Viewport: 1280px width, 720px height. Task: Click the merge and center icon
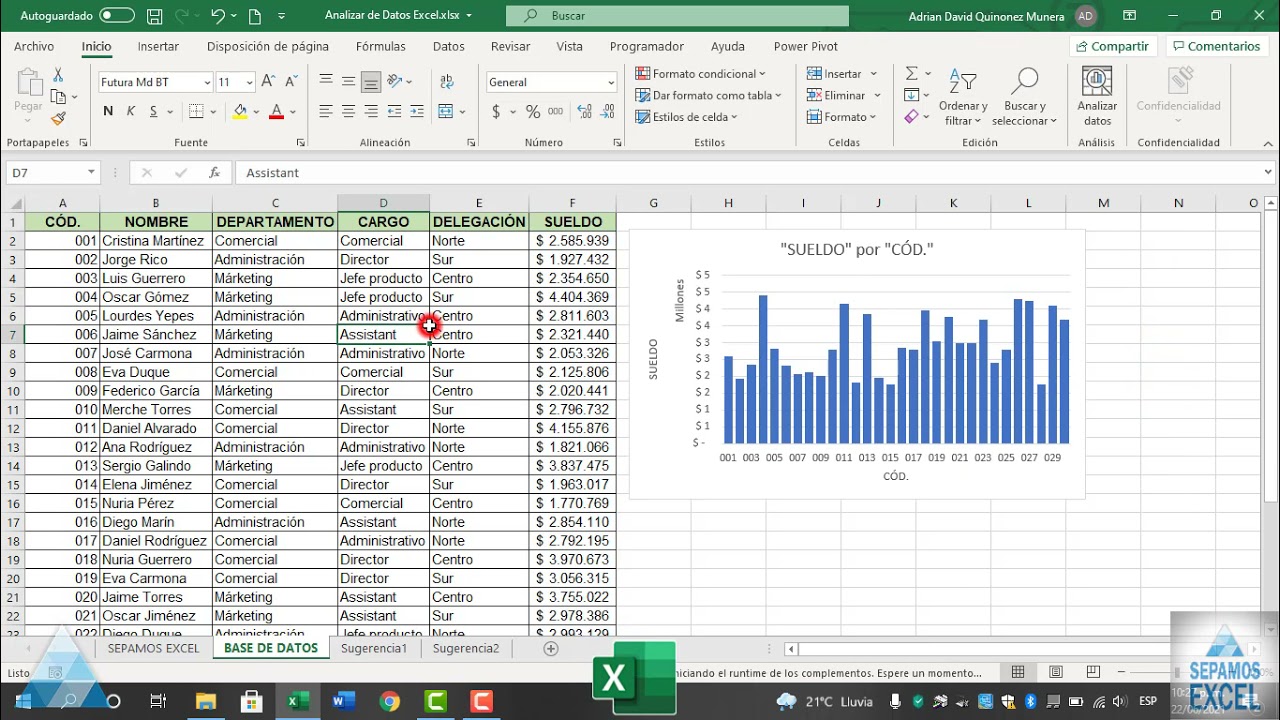tap(446, 111)
